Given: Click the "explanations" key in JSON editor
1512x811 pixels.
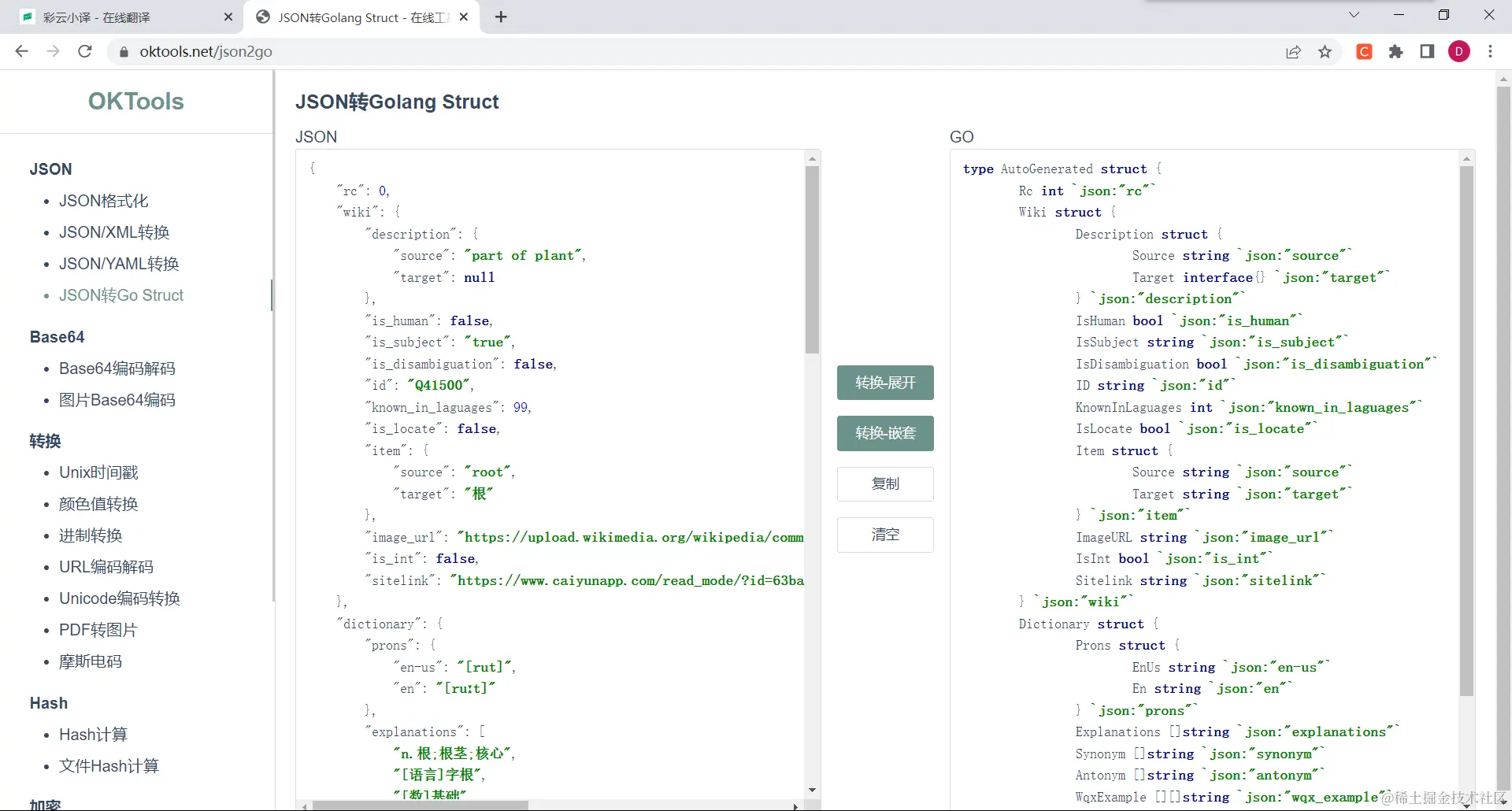Looking at the screenshot, I should pos(414,732).
